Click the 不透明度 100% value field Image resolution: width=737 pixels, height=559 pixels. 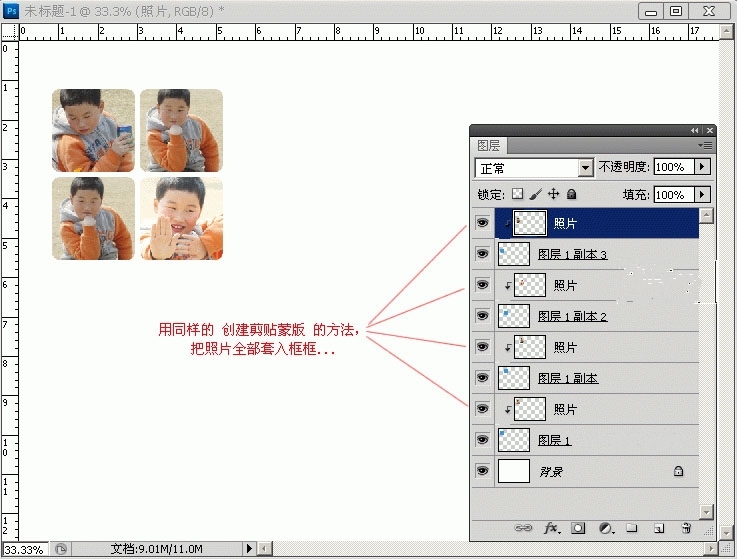click(x=674, y=166)
